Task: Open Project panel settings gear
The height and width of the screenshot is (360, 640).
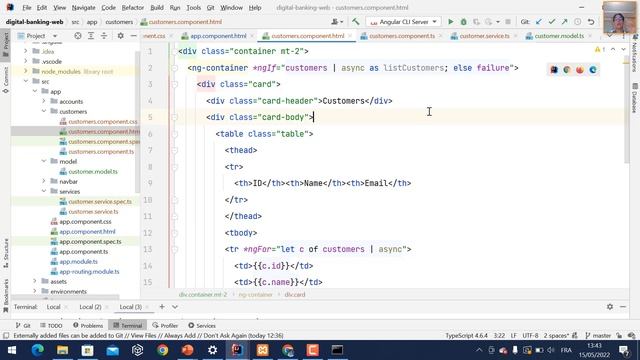Action: (120, 36)
